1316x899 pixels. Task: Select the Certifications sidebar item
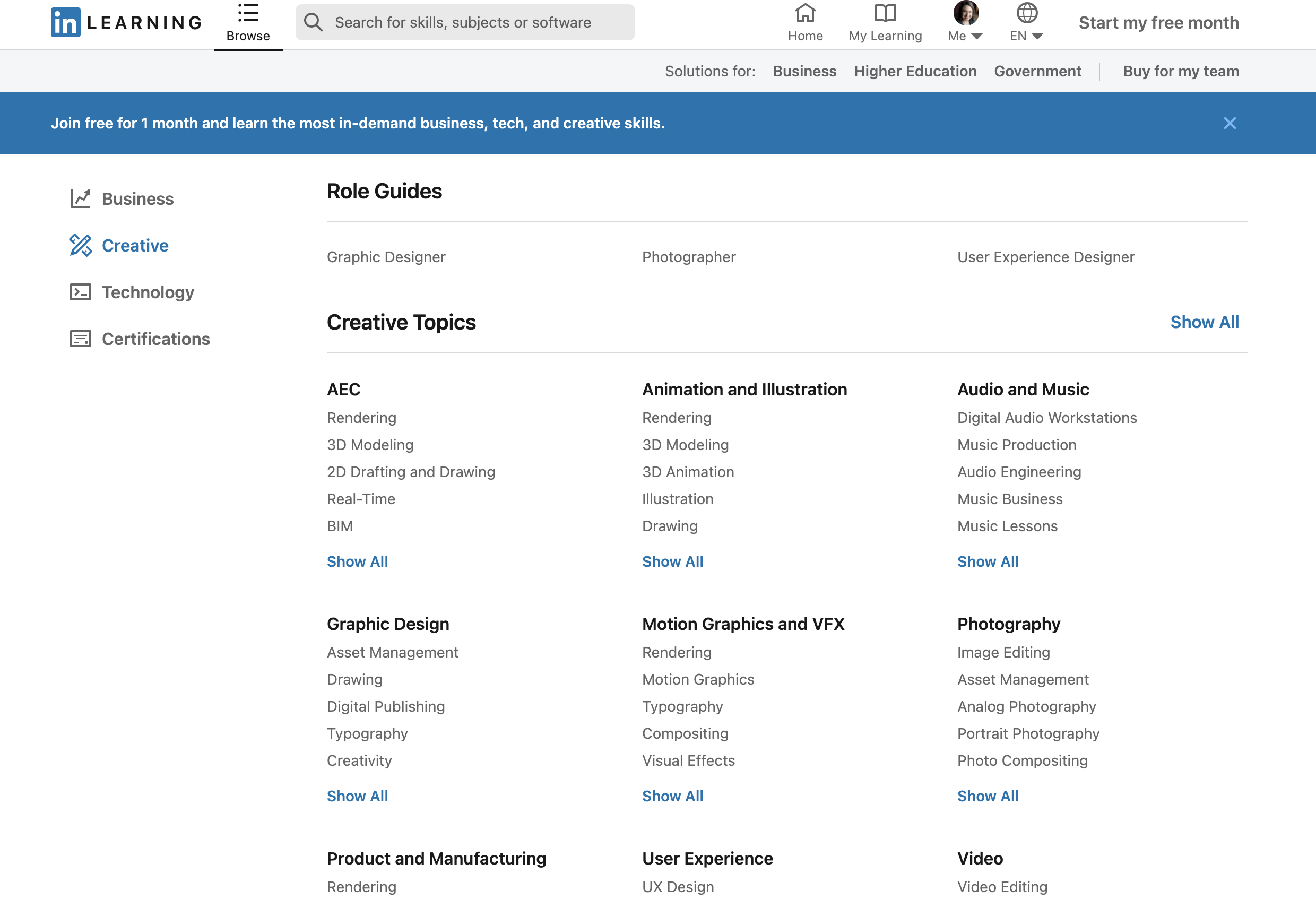[x=156, y=339]
